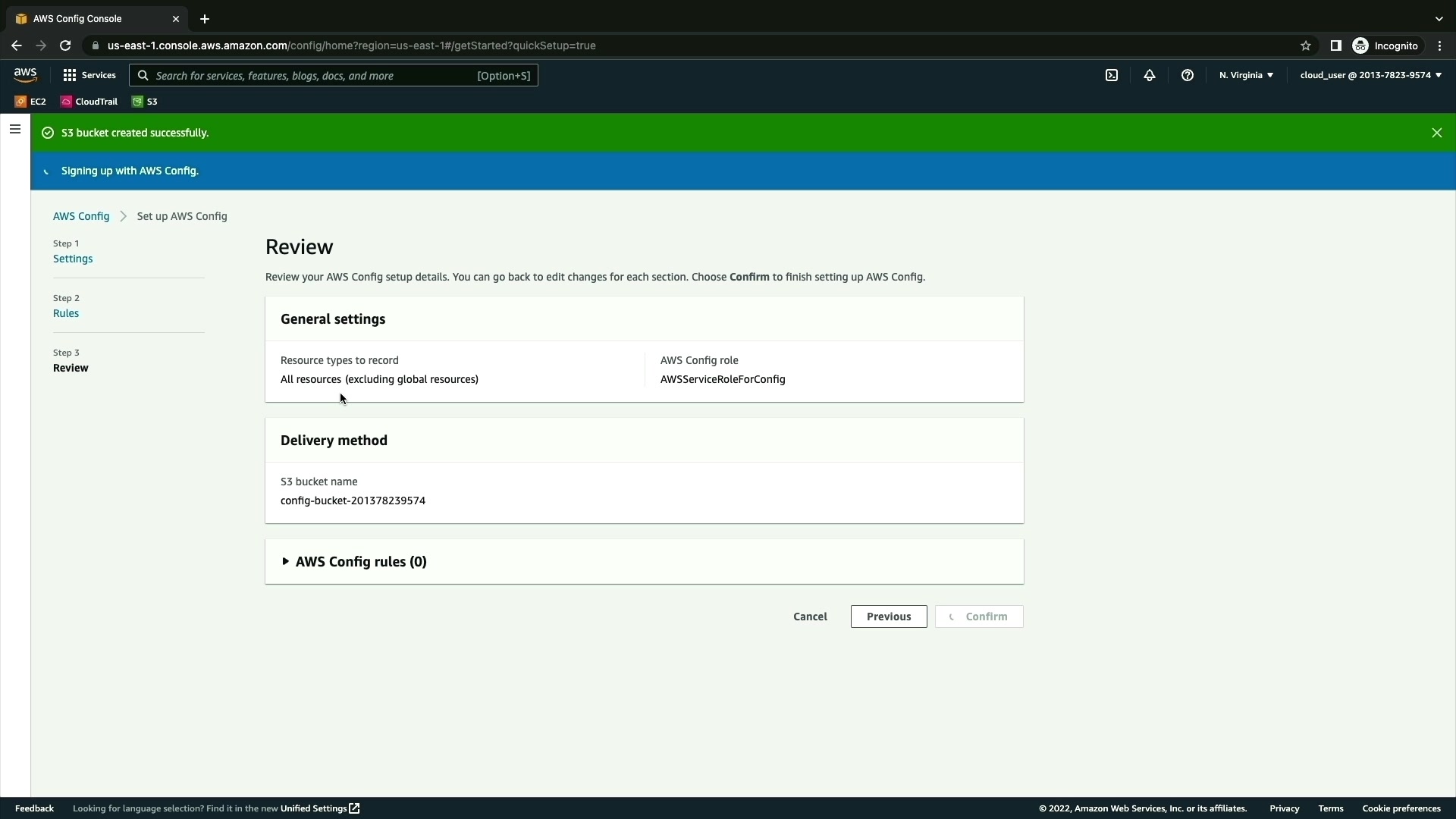Viewport: 1456px width, 819px height.
Task: Click Cancel to abort setup
Action: [810, 617]
